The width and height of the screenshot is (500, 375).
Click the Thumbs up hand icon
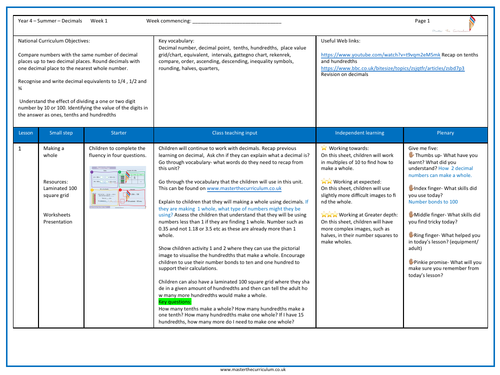pos(411,155)
